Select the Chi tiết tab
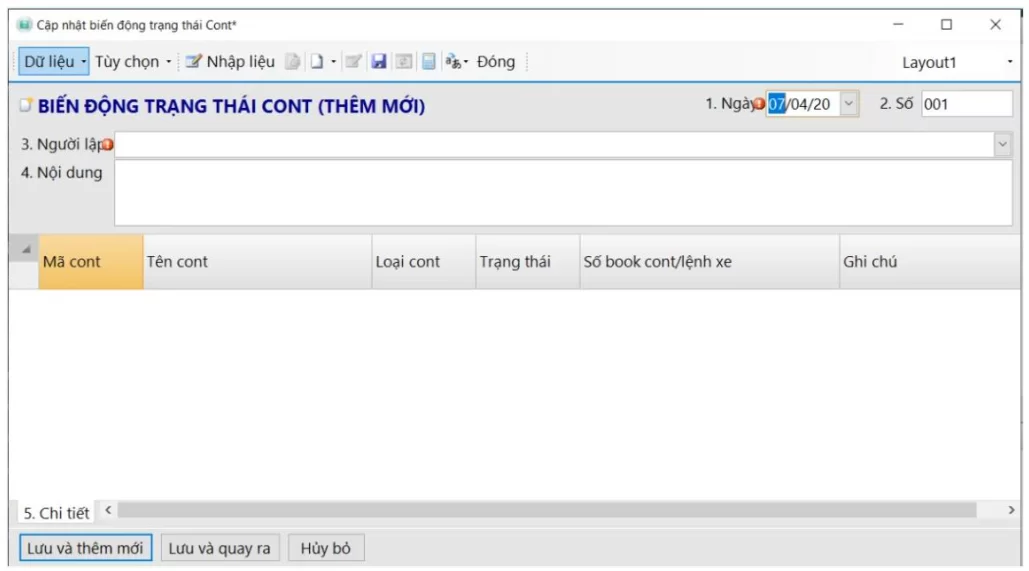 click(56, 513)
